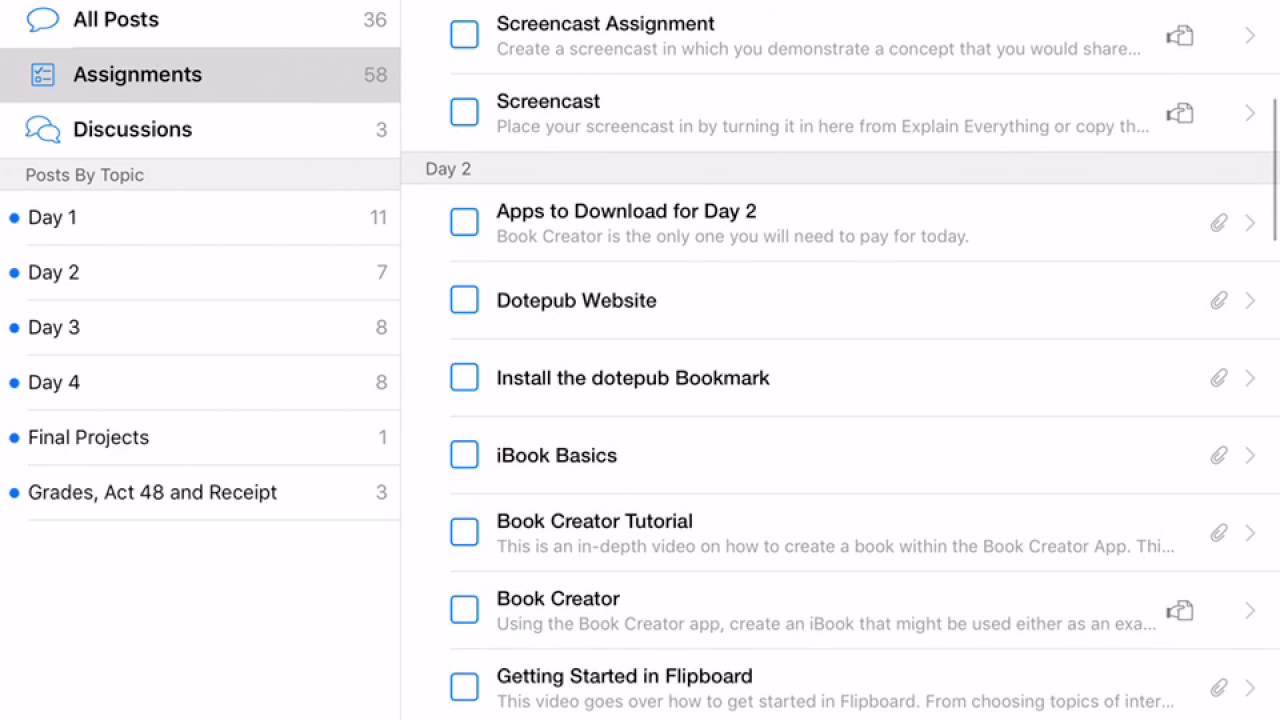Click description 'Place your screencast in by turning...'
Viewport: 1280px width, 720px height.
pos(823,127)
